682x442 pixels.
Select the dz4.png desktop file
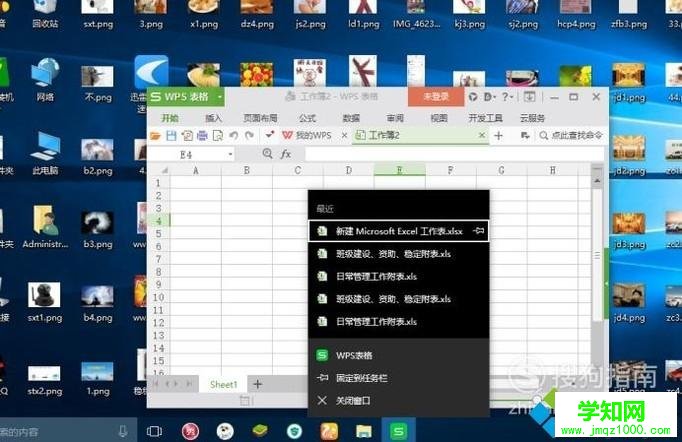coord(257,15)
